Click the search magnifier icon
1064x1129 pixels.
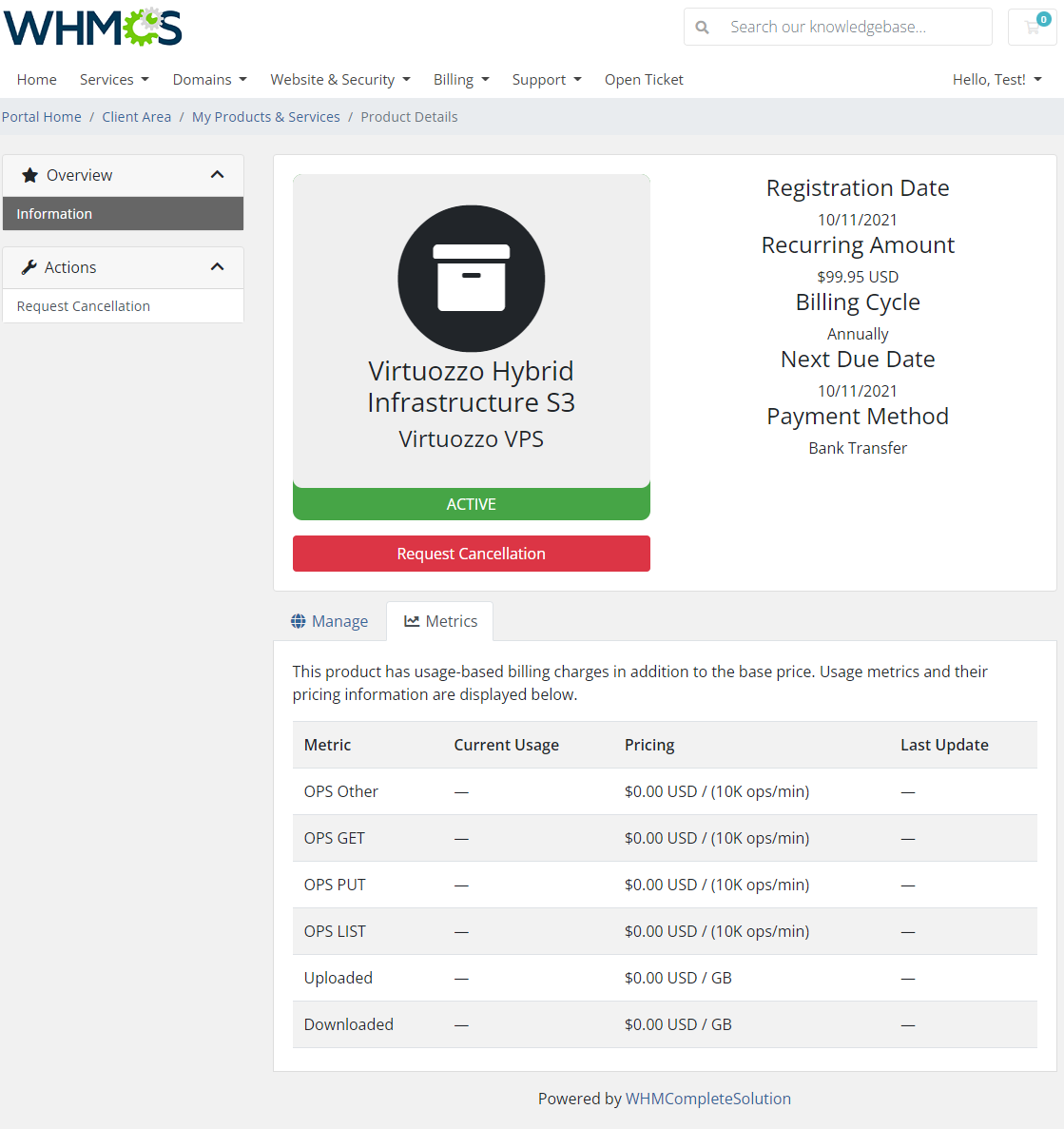pyautogui.click(x=702, y=28)
